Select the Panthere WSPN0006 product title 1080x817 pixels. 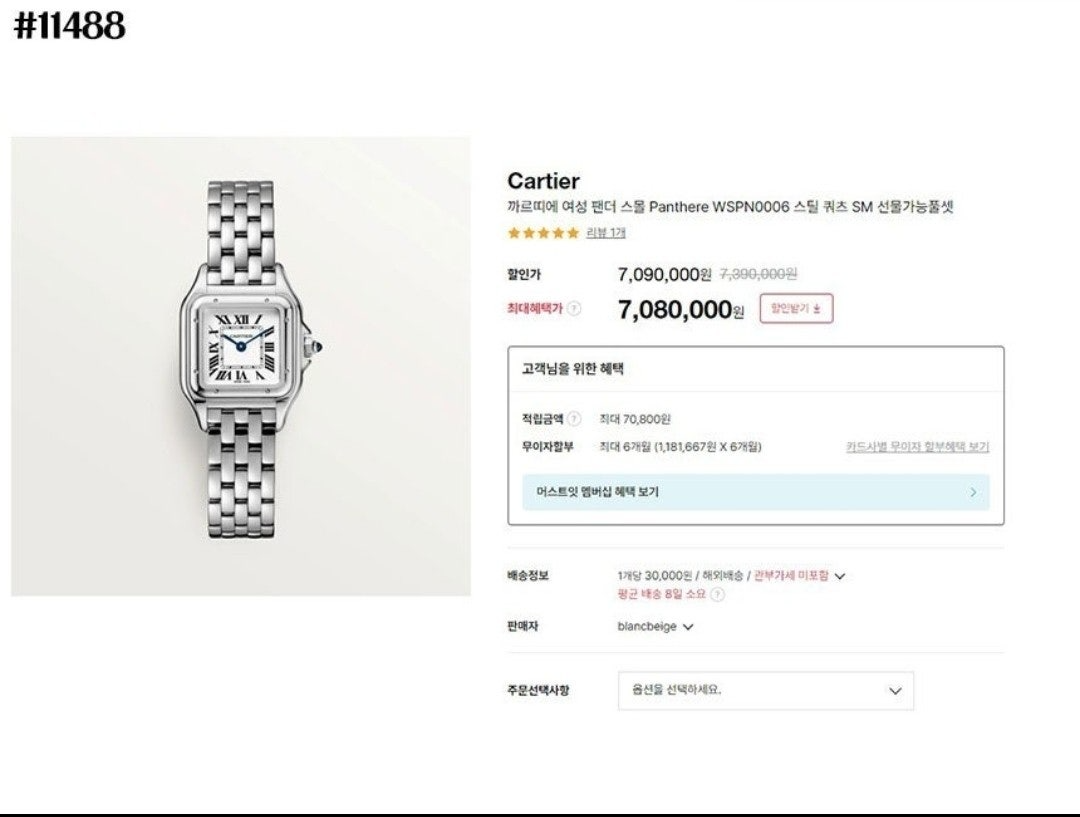(730, 207)
